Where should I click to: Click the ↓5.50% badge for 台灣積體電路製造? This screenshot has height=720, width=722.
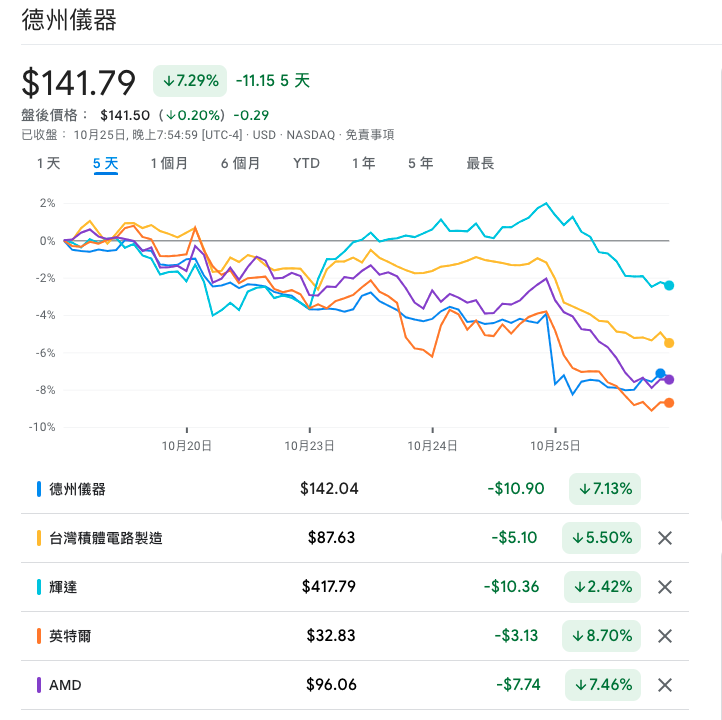point(601,538)
